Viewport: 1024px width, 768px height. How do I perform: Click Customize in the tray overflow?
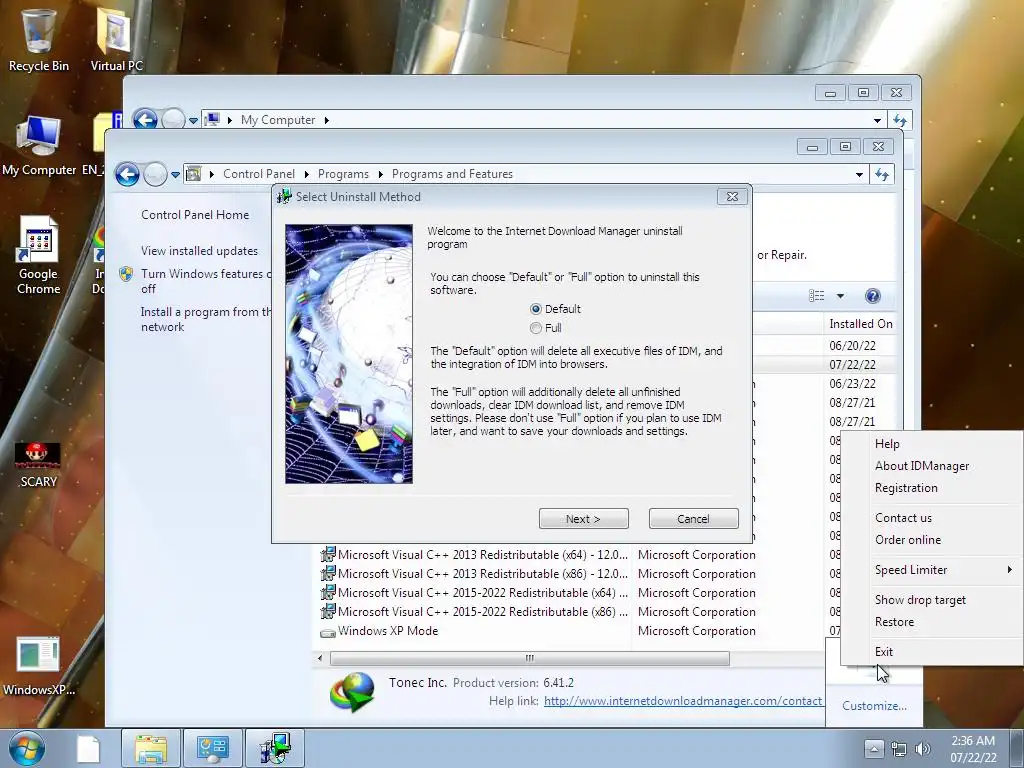[874, 706]
